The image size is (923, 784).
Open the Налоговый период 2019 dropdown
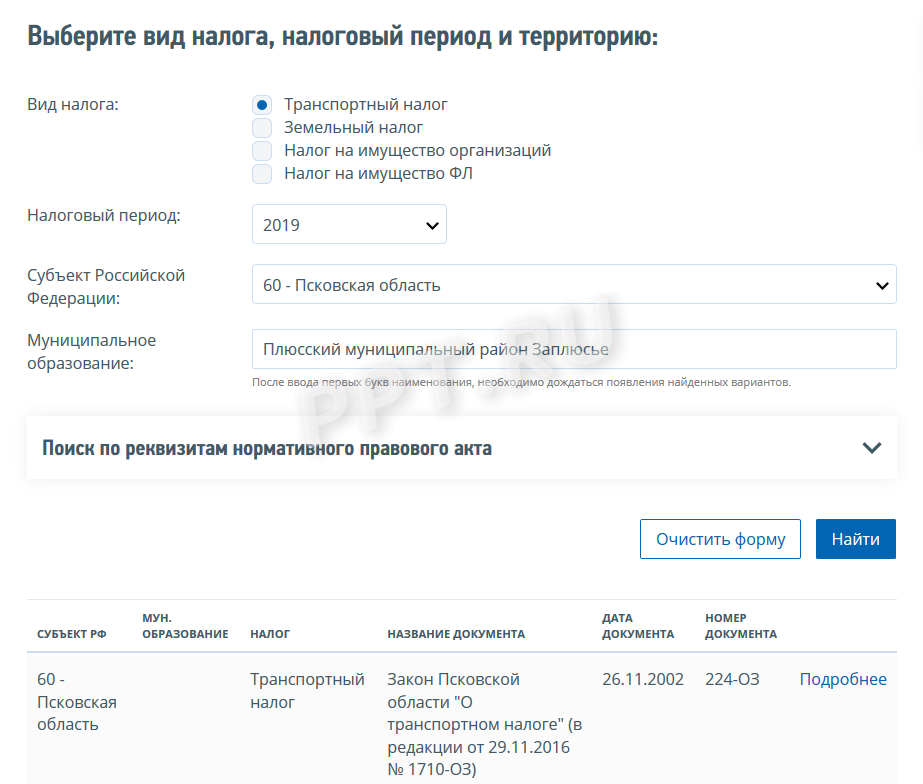pyautogui.click(x=349, y=225)
